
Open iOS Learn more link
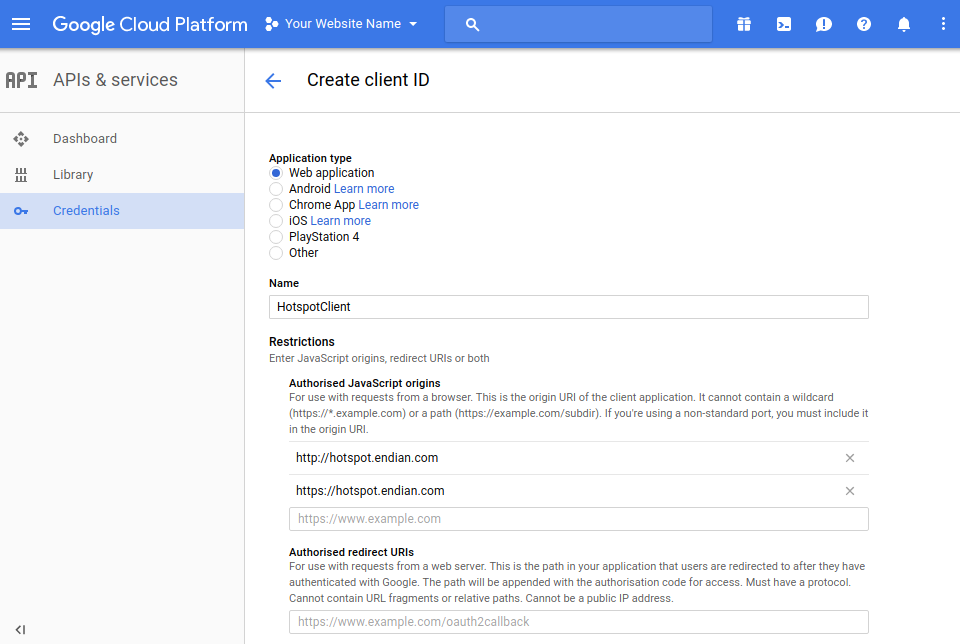(340, 220)
